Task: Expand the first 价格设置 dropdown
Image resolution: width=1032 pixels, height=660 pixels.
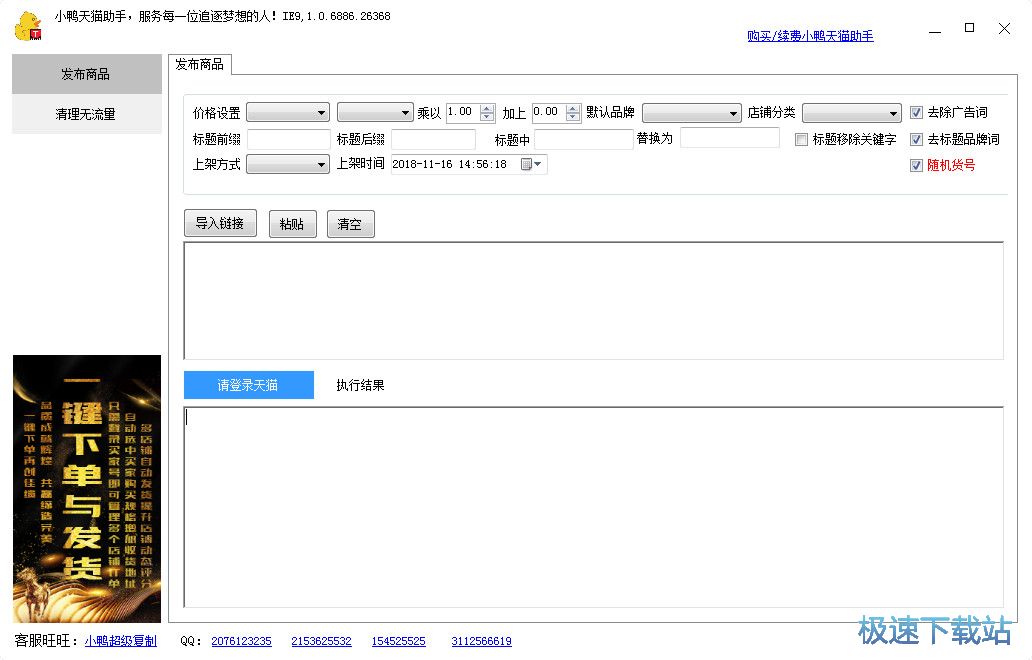Action: 288,113
